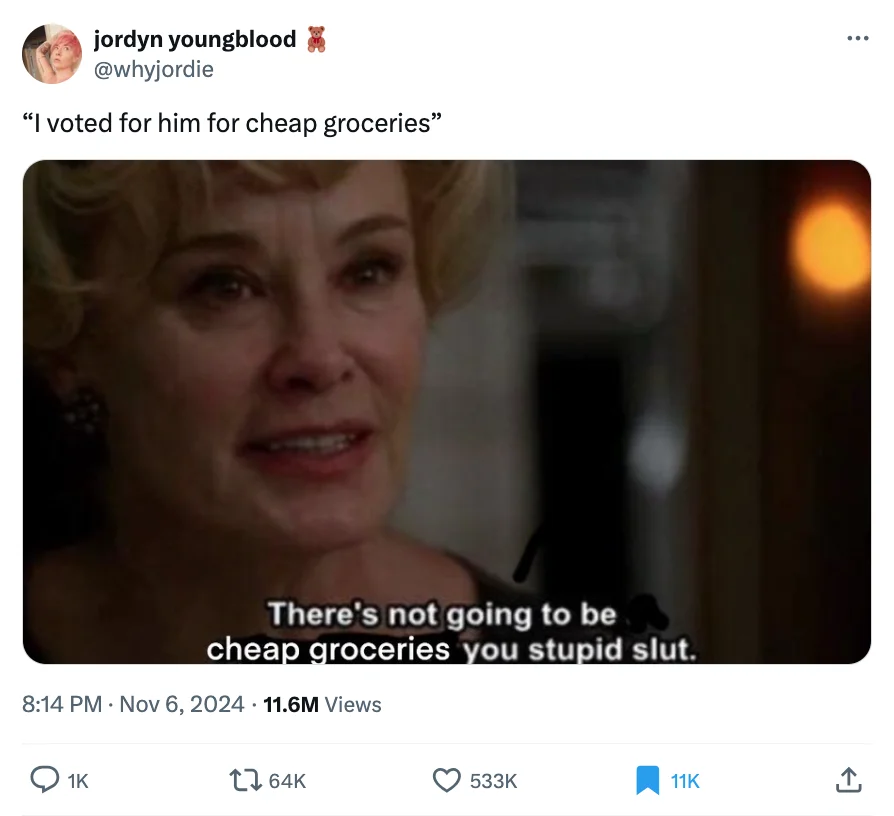The height and width of the screenshot is (816, 894).
Task: Click the subtitle caption in the meme
Action: [452, 631]
